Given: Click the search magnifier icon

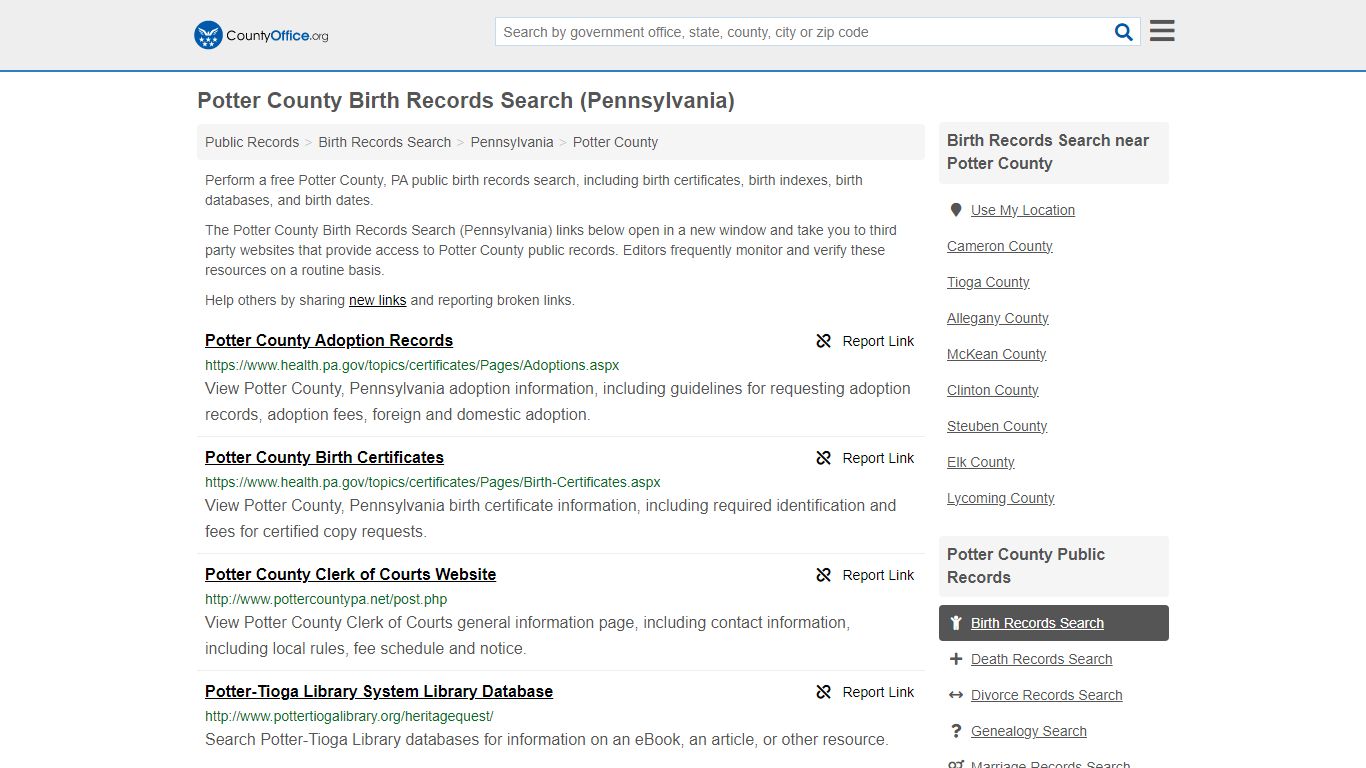Looking at the screenshot, I should pos(1124,32).
